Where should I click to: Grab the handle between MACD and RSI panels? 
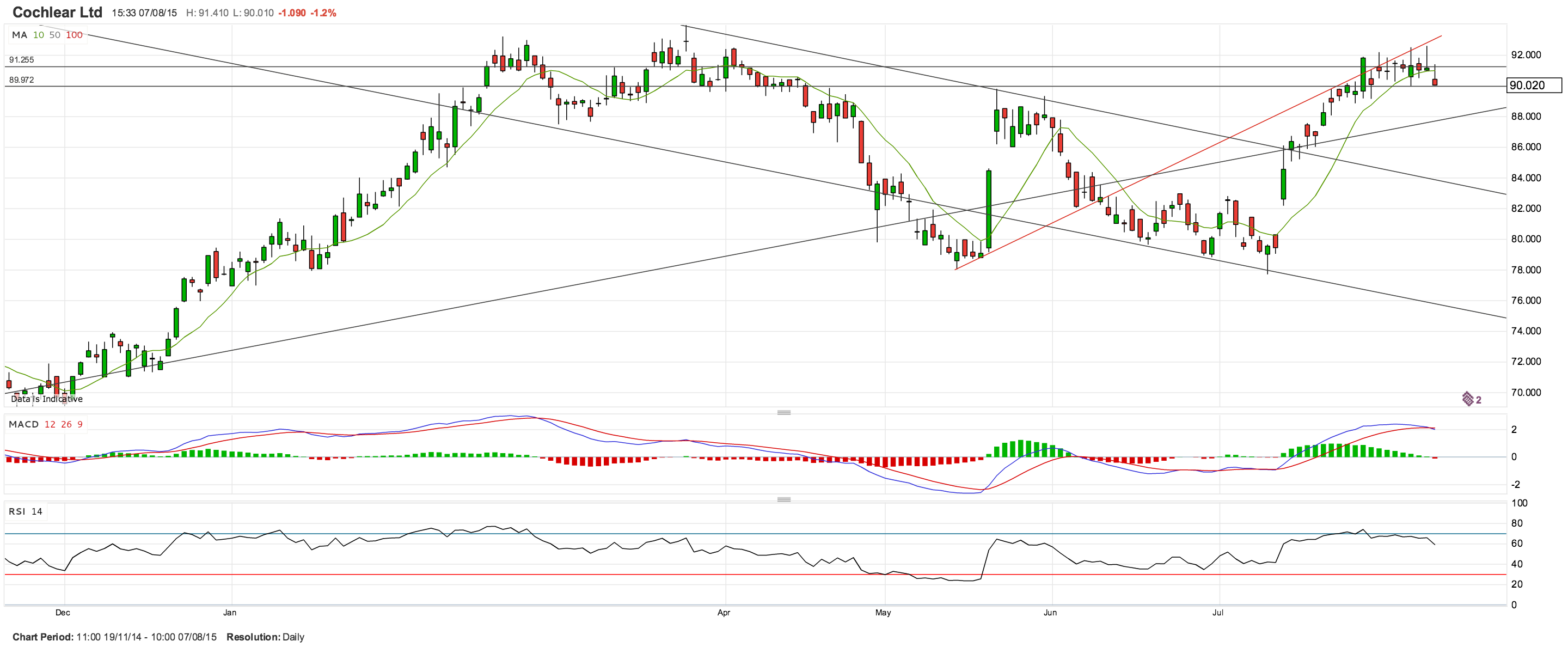pyautogui.click(x=784, y=500)
